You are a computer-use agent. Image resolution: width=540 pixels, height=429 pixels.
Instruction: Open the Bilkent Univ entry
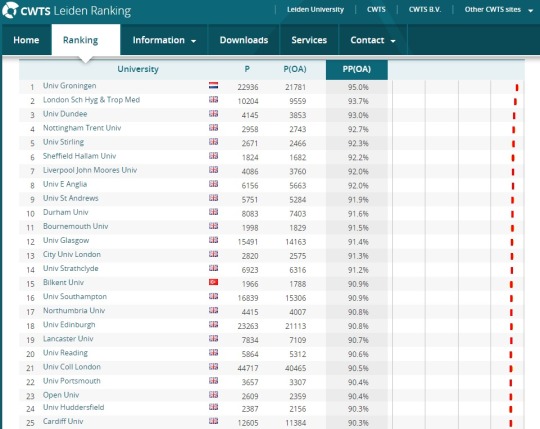63,283
